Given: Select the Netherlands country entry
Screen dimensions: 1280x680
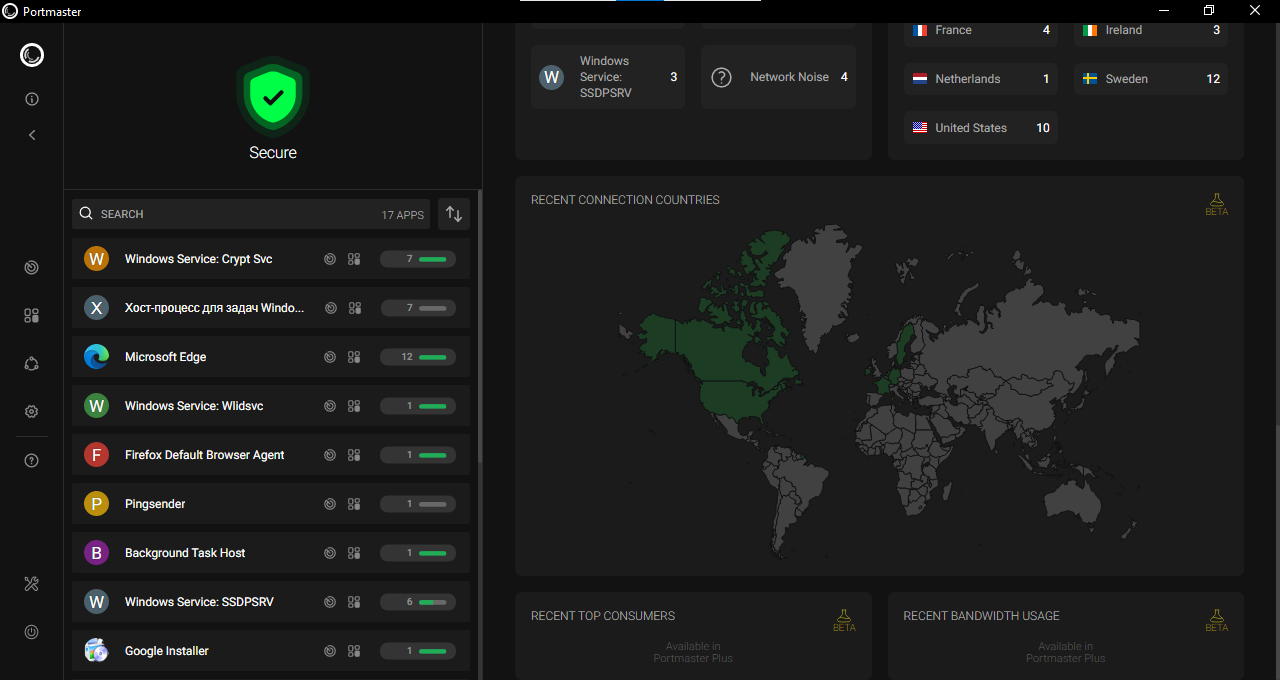Looking at the screenshot, I should tap(981, 79).
